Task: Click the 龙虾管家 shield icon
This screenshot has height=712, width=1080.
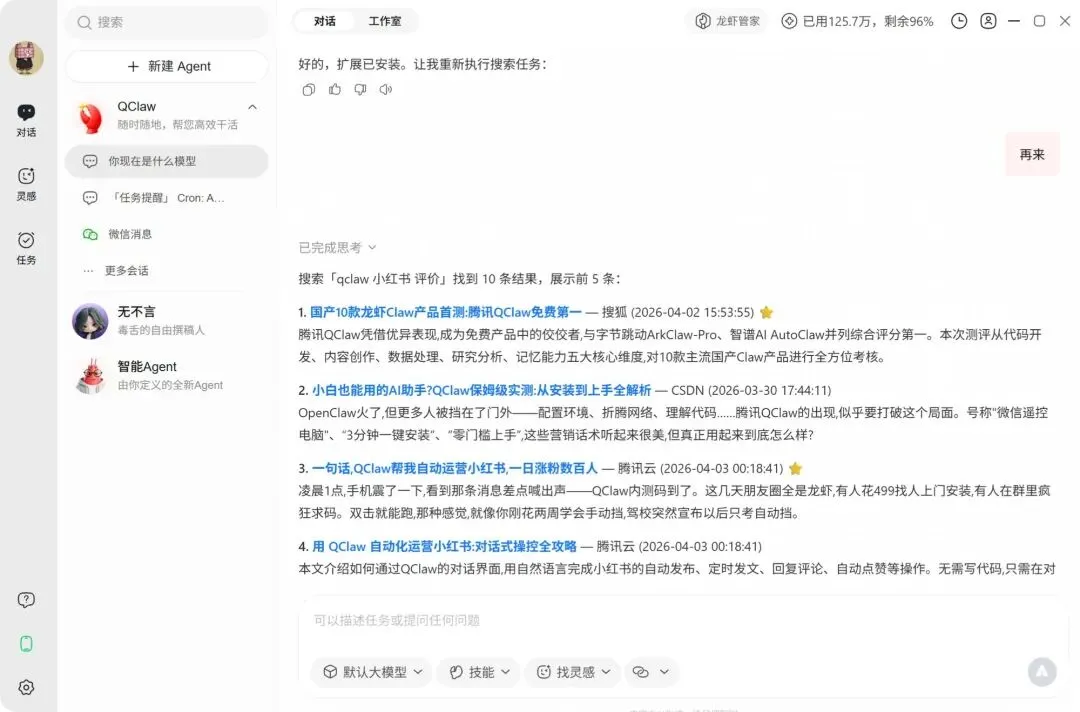Action: click(703, 21)
